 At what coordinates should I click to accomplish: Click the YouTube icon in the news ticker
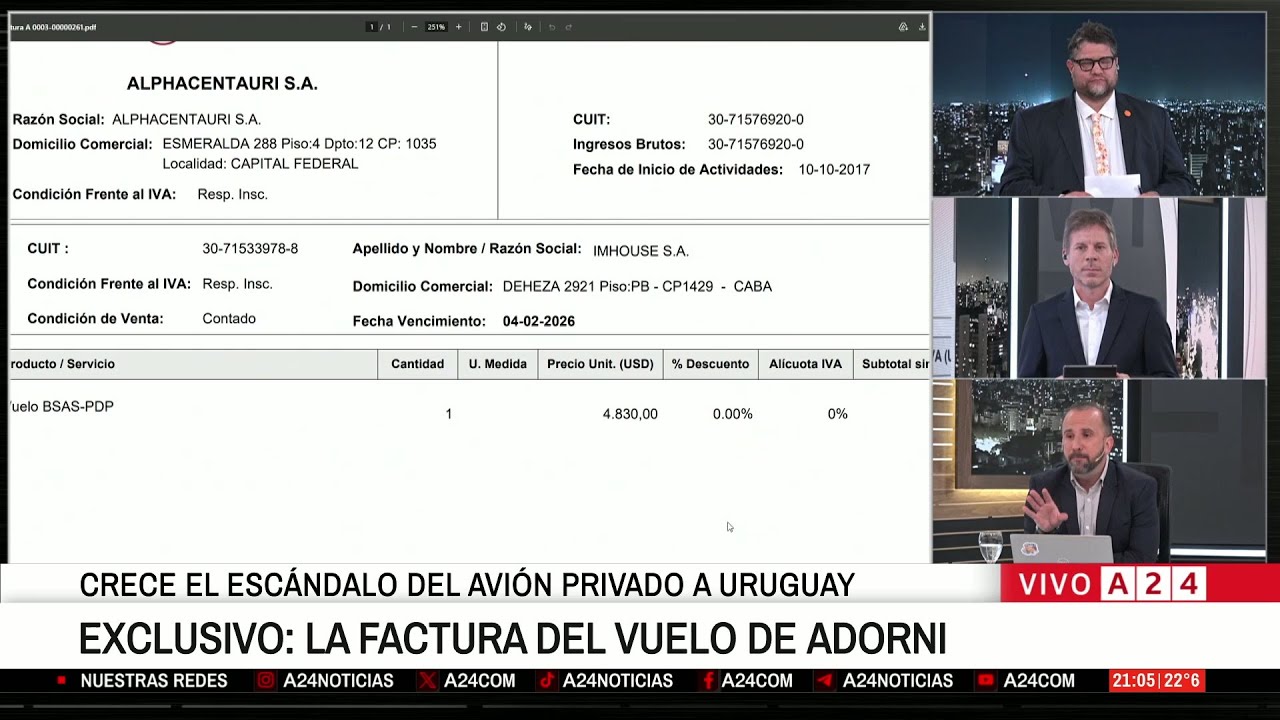[x=986, y=681]
